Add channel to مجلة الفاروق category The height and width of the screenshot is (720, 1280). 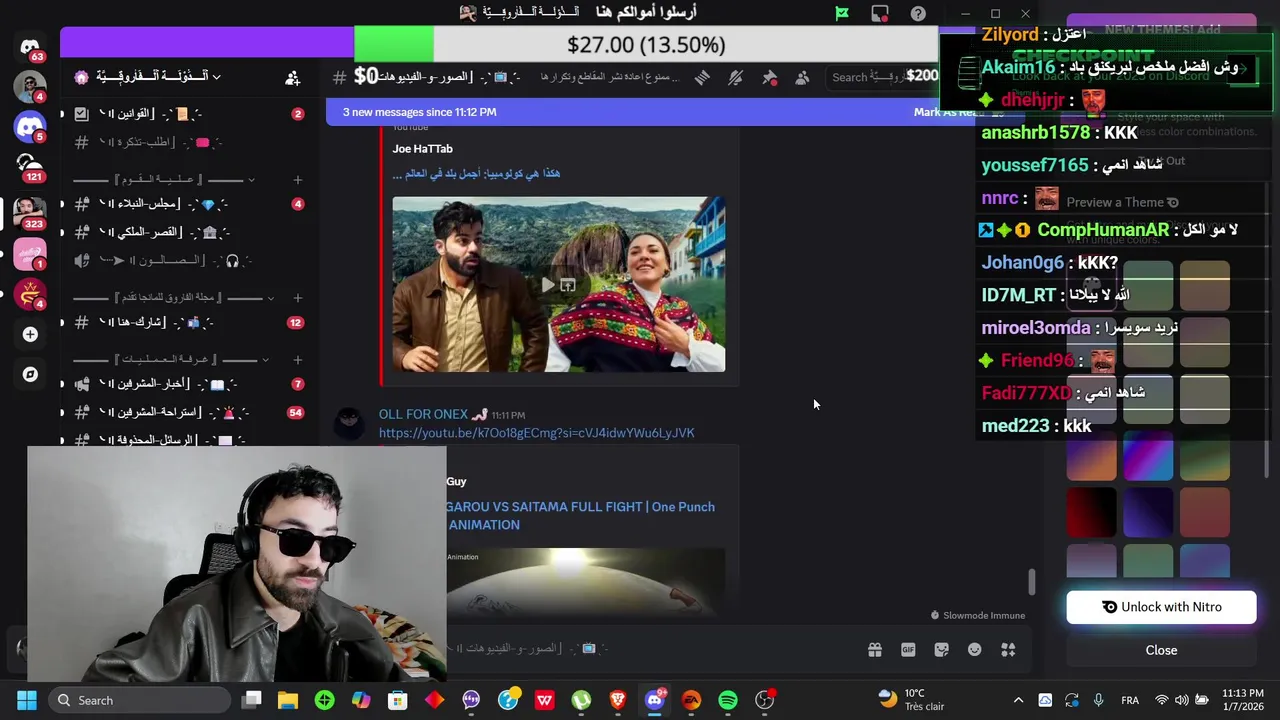[297, 298]
